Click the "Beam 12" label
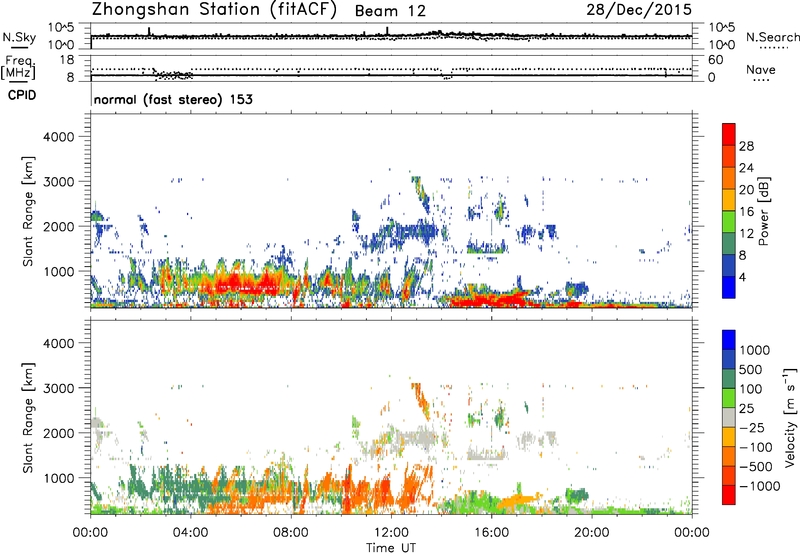 click(390, 11)
